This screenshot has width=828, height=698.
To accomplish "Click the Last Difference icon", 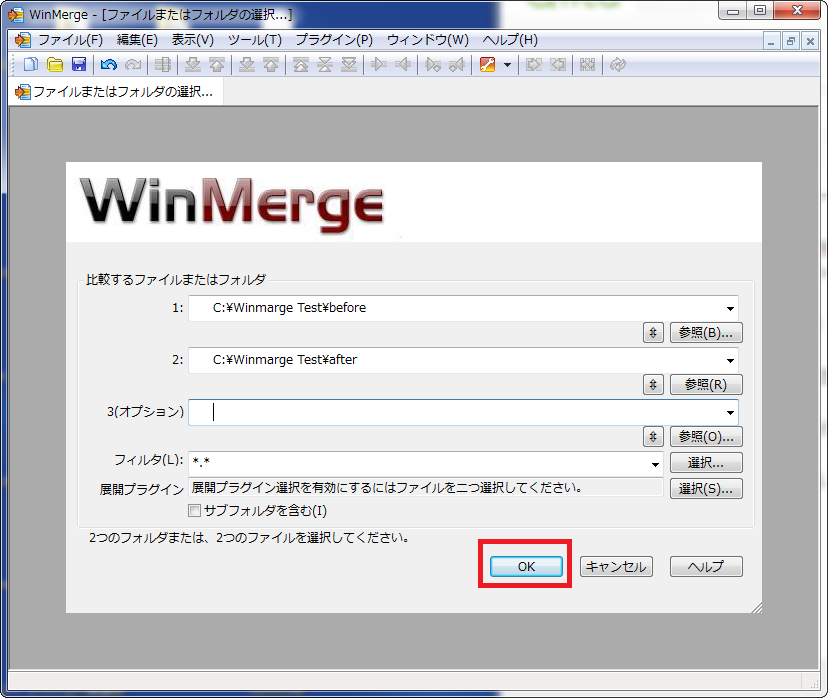I will click(x=349, y=64).
